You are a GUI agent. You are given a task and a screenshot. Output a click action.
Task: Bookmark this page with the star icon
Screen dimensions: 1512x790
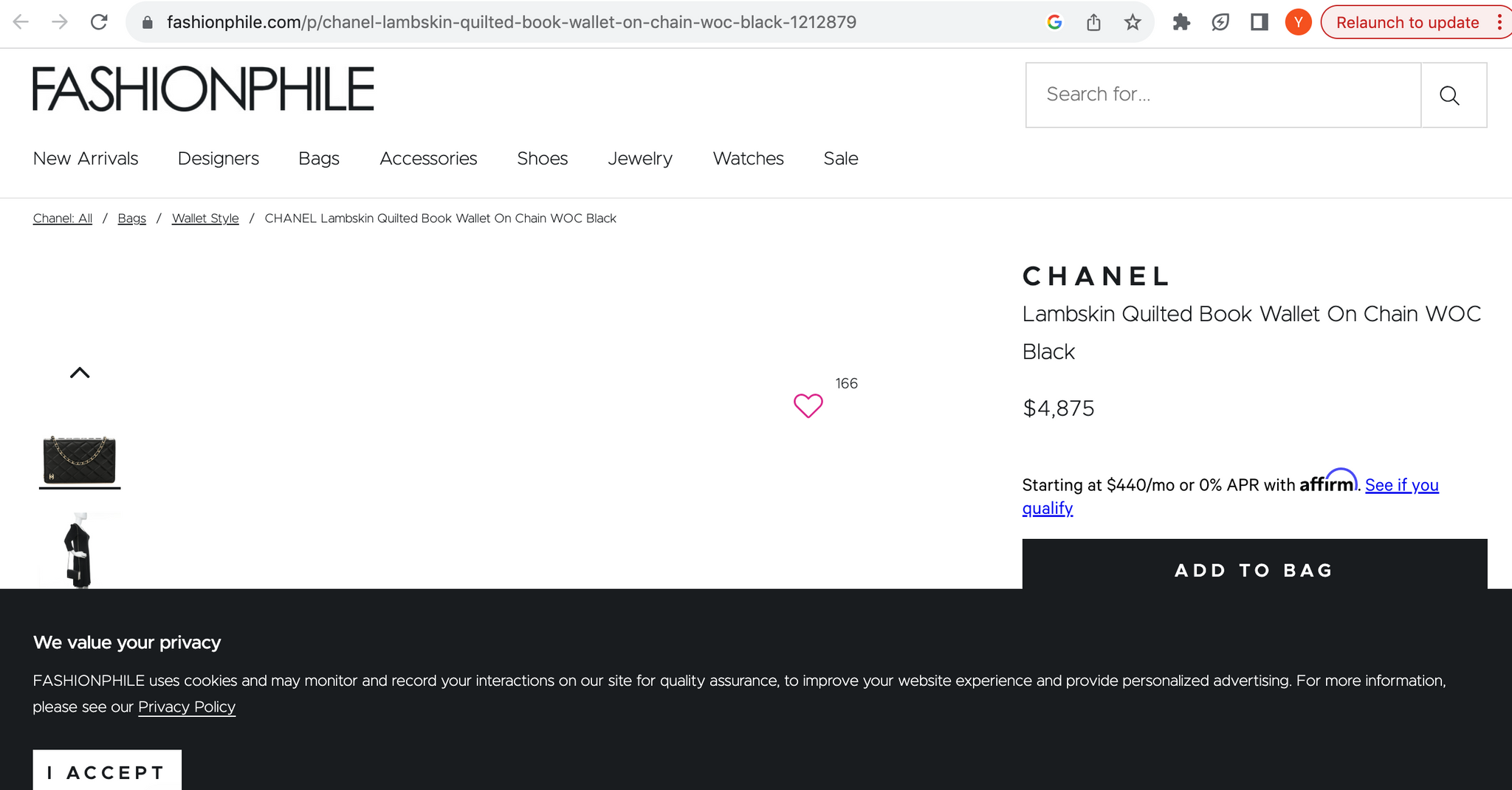click(1133, 22)
